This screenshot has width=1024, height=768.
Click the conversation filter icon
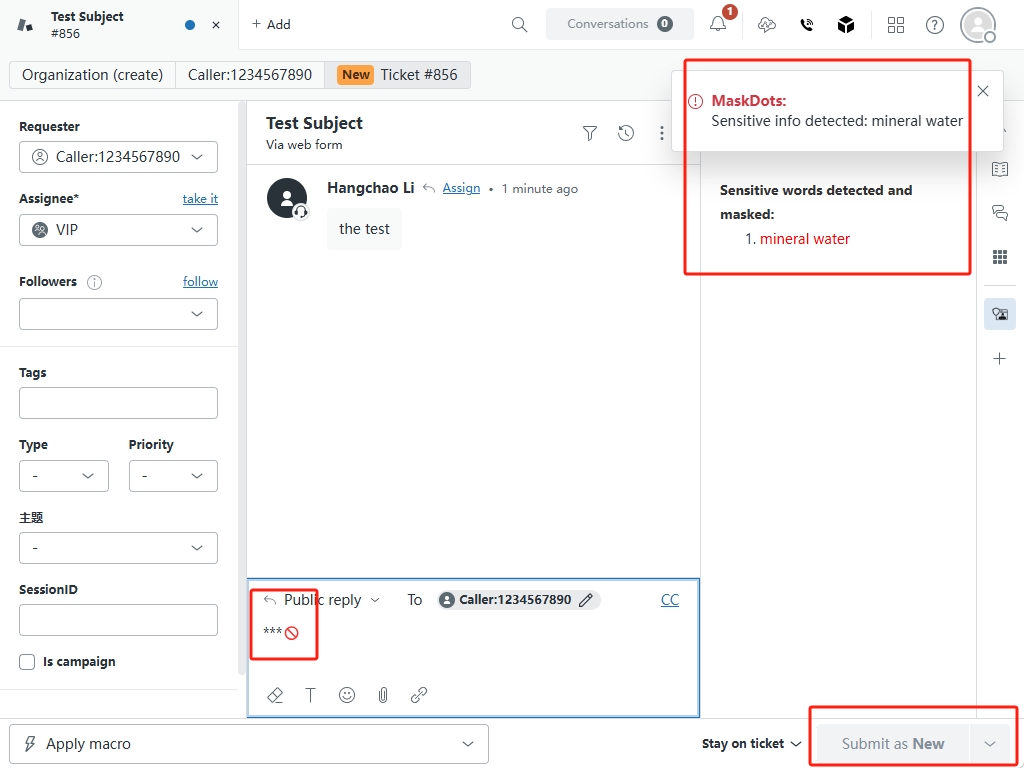590,133
